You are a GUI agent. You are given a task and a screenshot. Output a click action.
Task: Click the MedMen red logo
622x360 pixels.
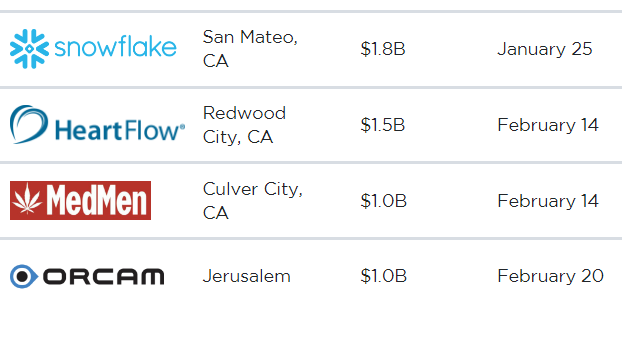coord(81,201)
